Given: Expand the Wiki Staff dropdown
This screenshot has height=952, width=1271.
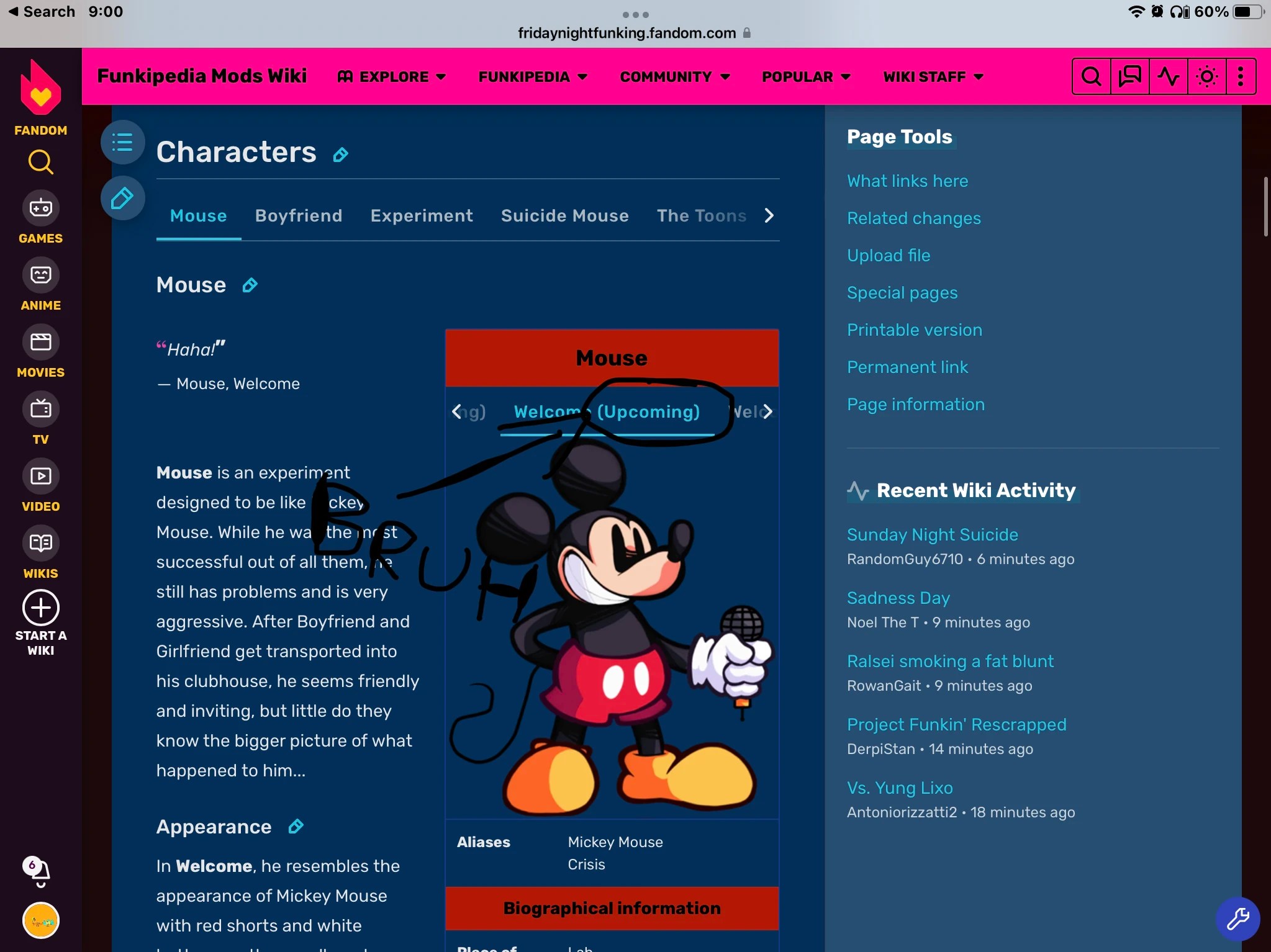Looking at the screenshot, I should 931,76.
